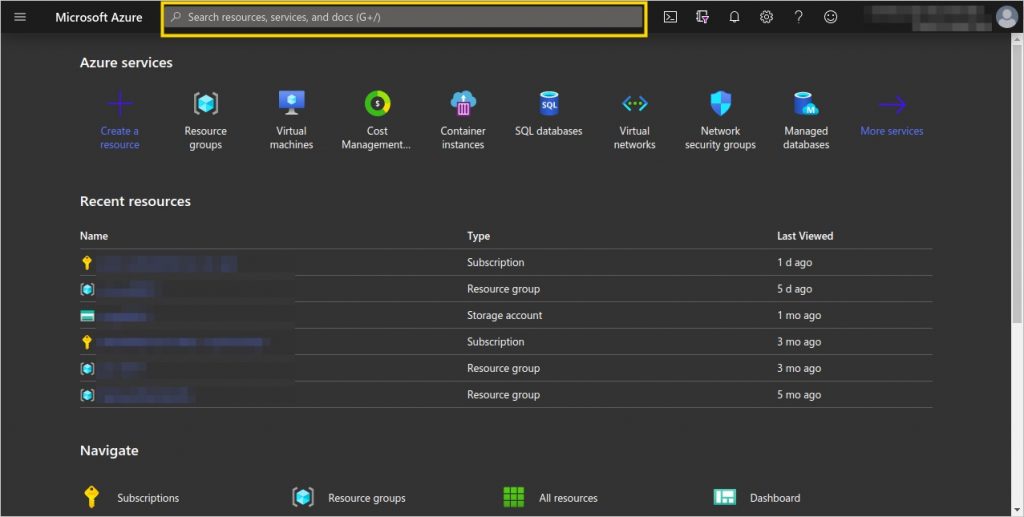Launch Cloud Shell from the top bar

coord(670,18)
